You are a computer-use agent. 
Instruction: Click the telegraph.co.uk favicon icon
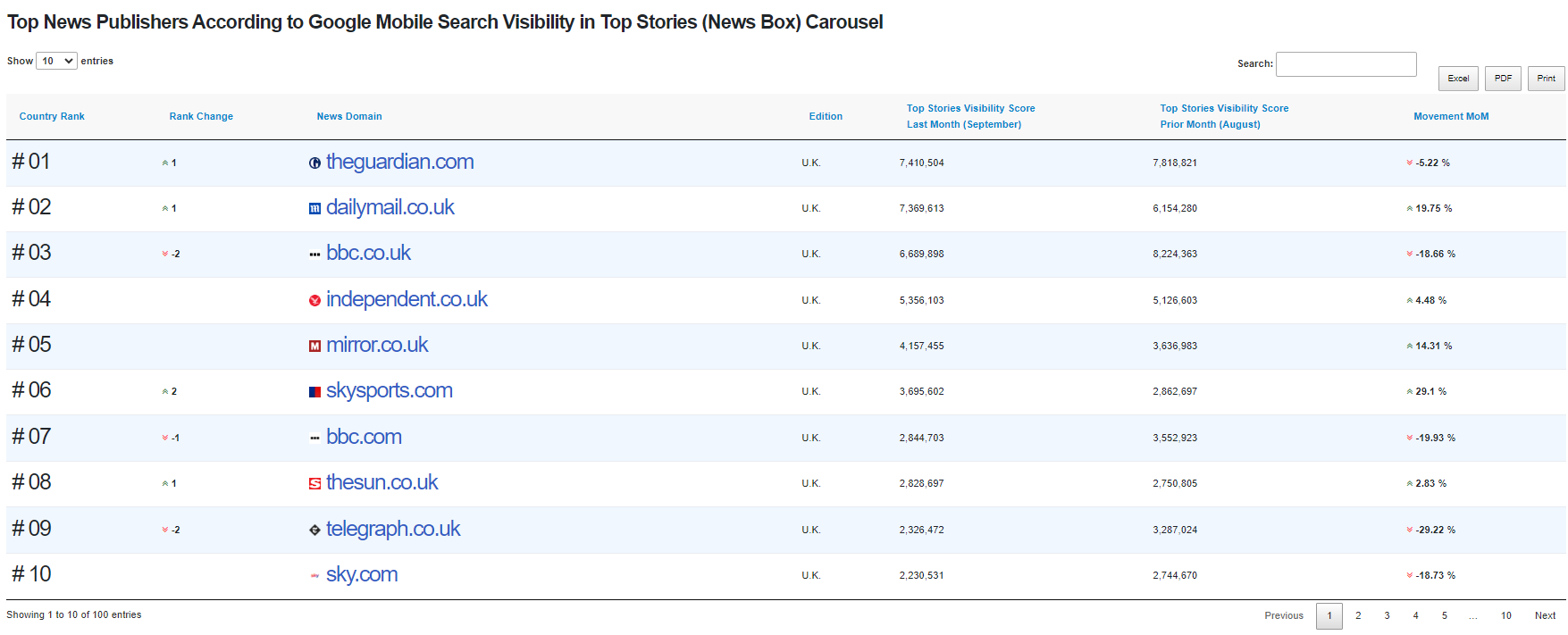(314, 530)
